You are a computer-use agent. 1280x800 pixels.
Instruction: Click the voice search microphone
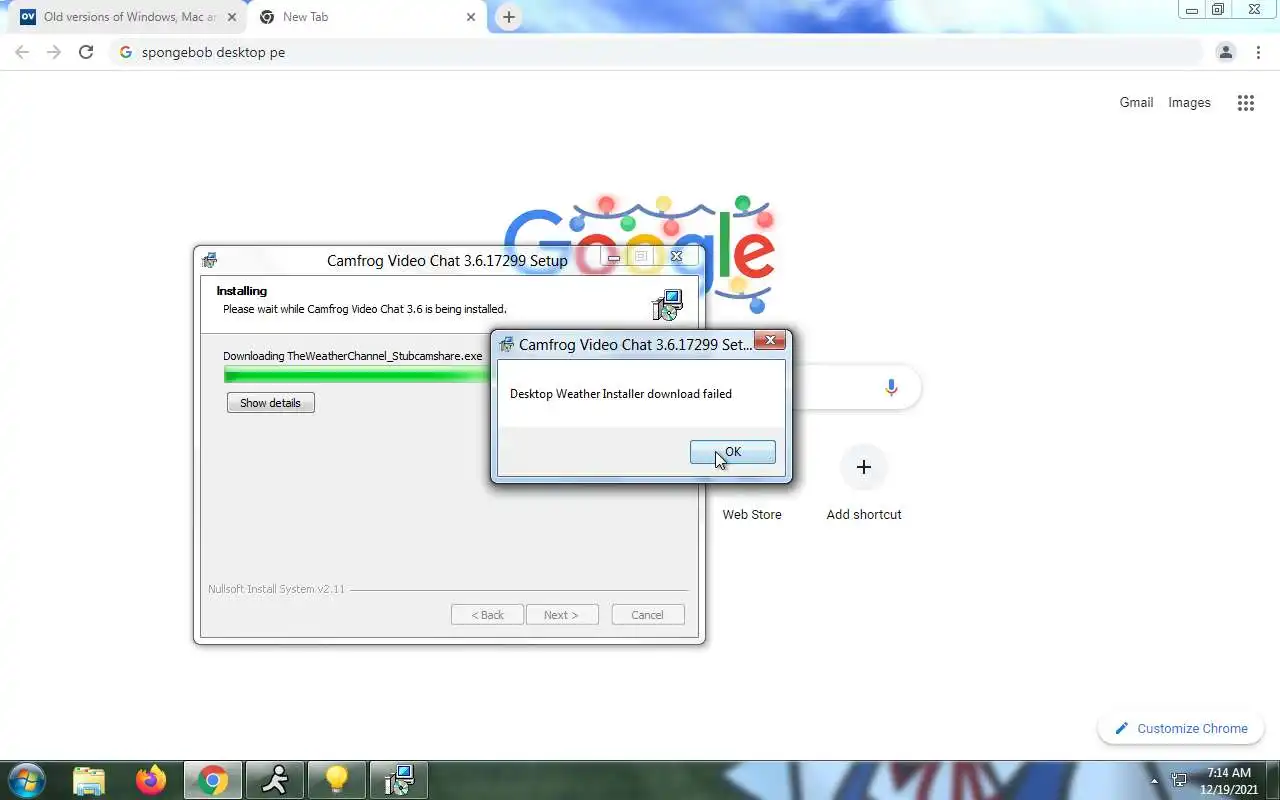coord(891,388)
